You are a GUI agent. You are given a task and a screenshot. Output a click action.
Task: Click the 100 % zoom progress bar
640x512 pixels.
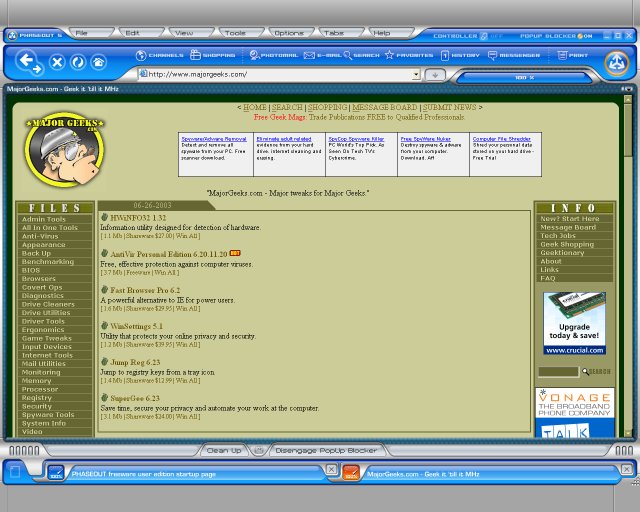(524, 77)
